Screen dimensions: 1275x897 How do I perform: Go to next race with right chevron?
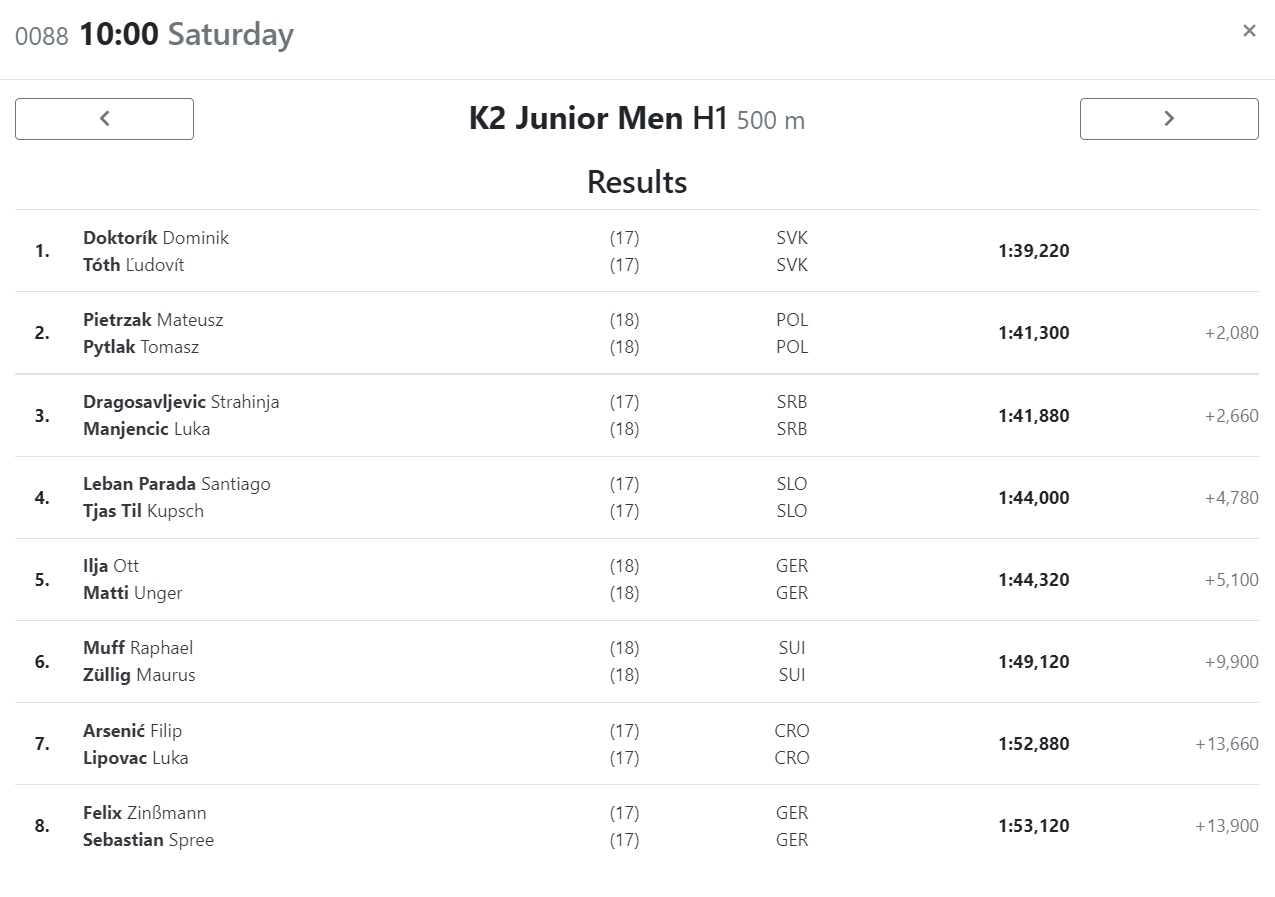pyautogui.click(x=1169, y=119)
